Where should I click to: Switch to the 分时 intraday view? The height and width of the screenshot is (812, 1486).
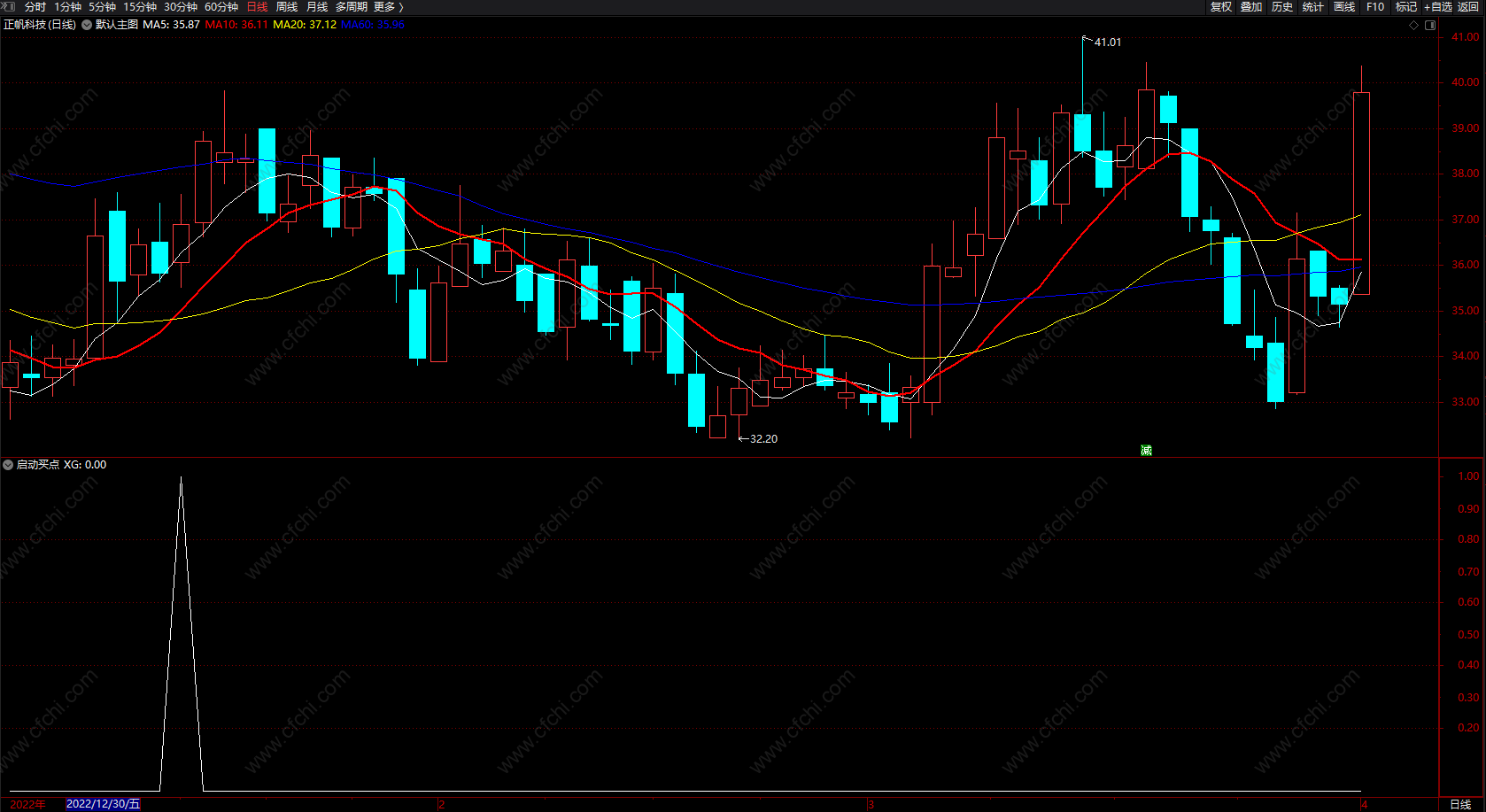[35, 7]
